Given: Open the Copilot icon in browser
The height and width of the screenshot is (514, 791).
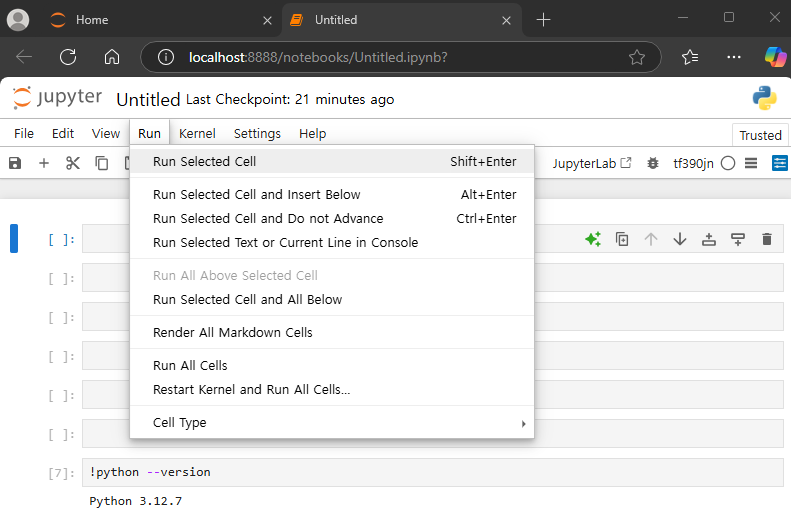Looking at the screenshot, I should click(775, 56).
